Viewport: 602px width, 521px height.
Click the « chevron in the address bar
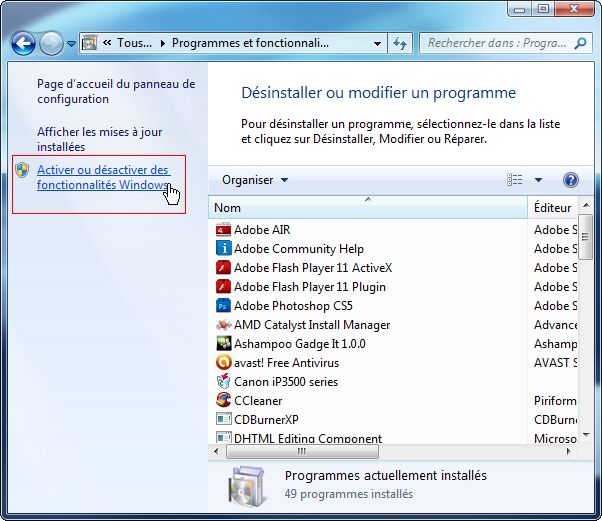pyautogui.click(x=107, y=42)
